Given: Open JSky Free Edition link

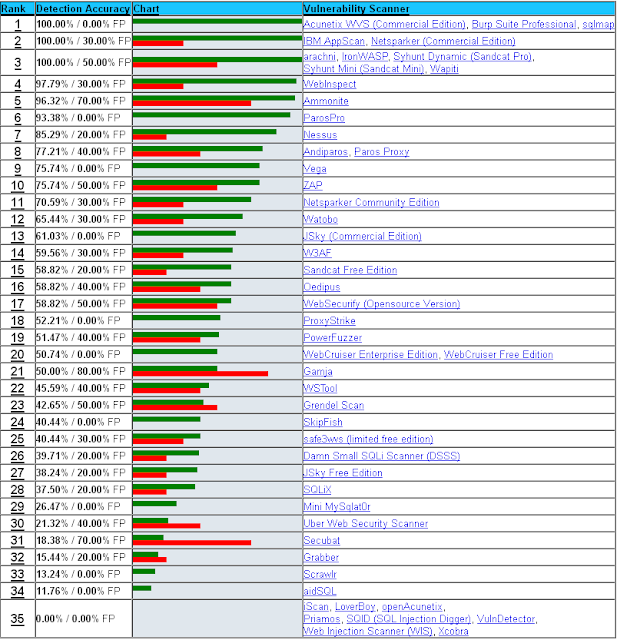Looking at the screenshot, I should click(343, 473).
